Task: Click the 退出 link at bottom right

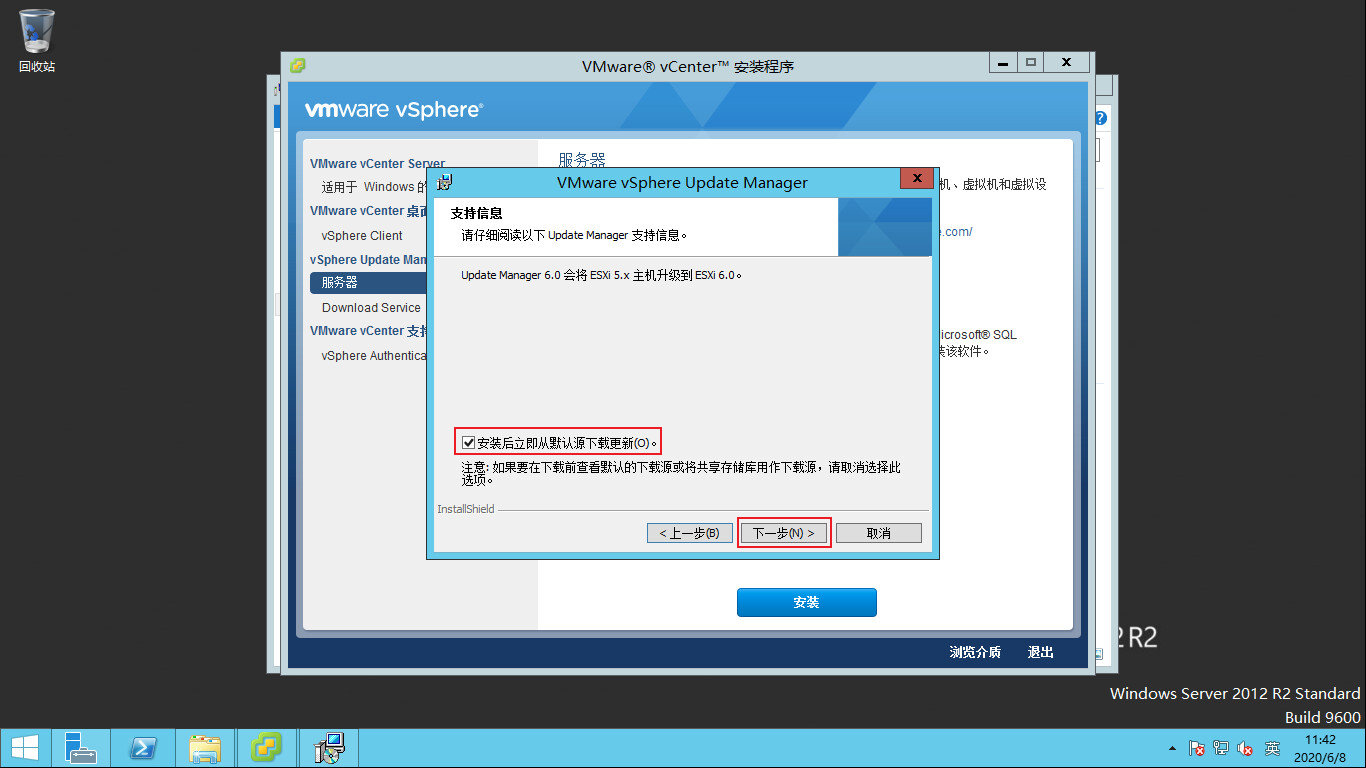Action: 1040,651
